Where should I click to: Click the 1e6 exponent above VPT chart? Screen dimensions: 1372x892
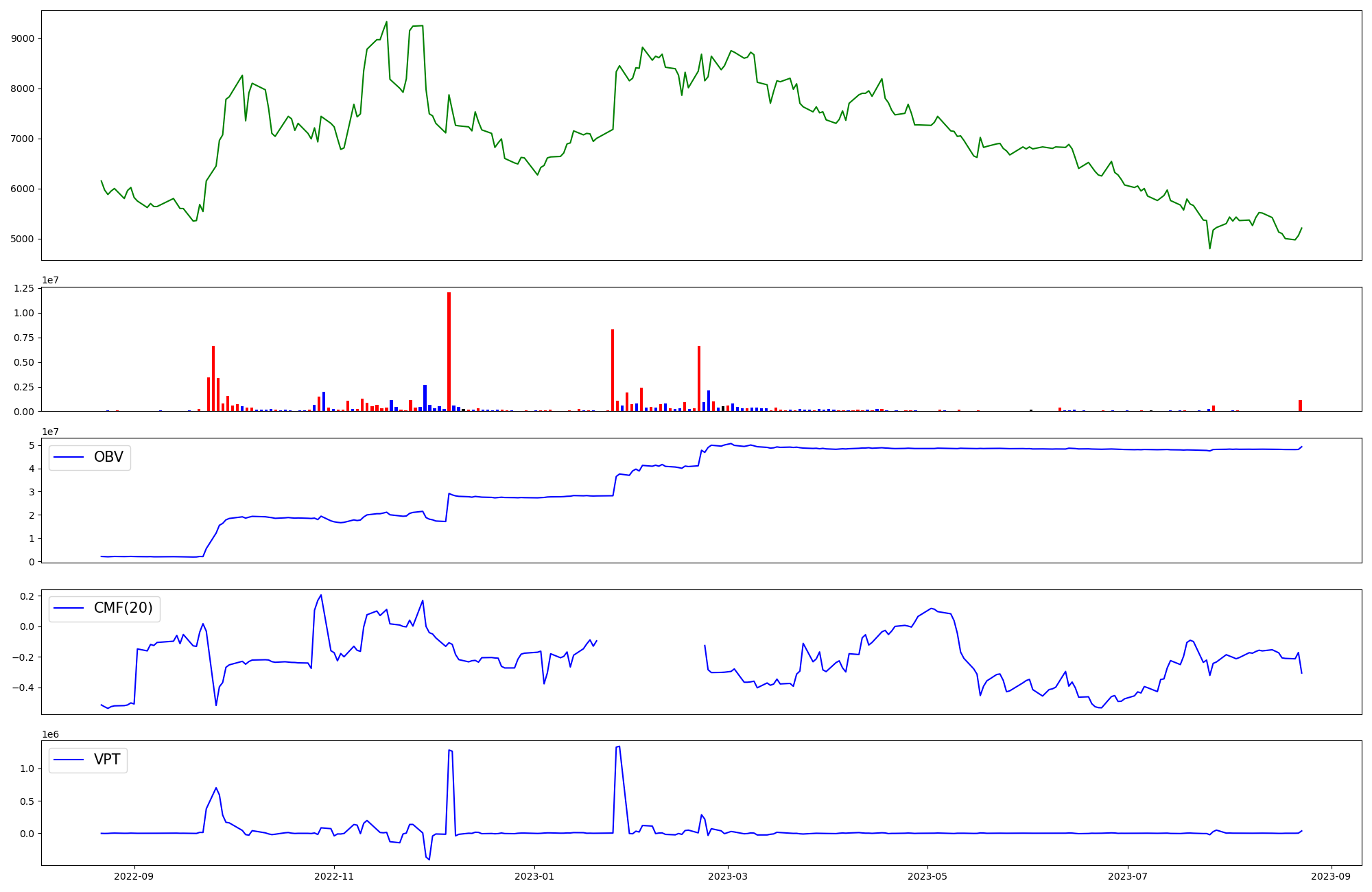pyautogui.click(x=50, y=734)
